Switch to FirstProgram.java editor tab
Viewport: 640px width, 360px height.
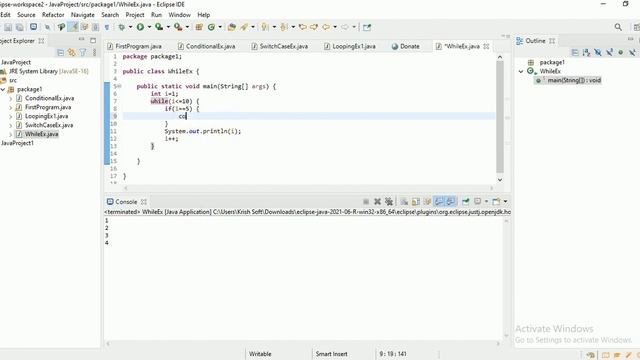click(135, 47)
